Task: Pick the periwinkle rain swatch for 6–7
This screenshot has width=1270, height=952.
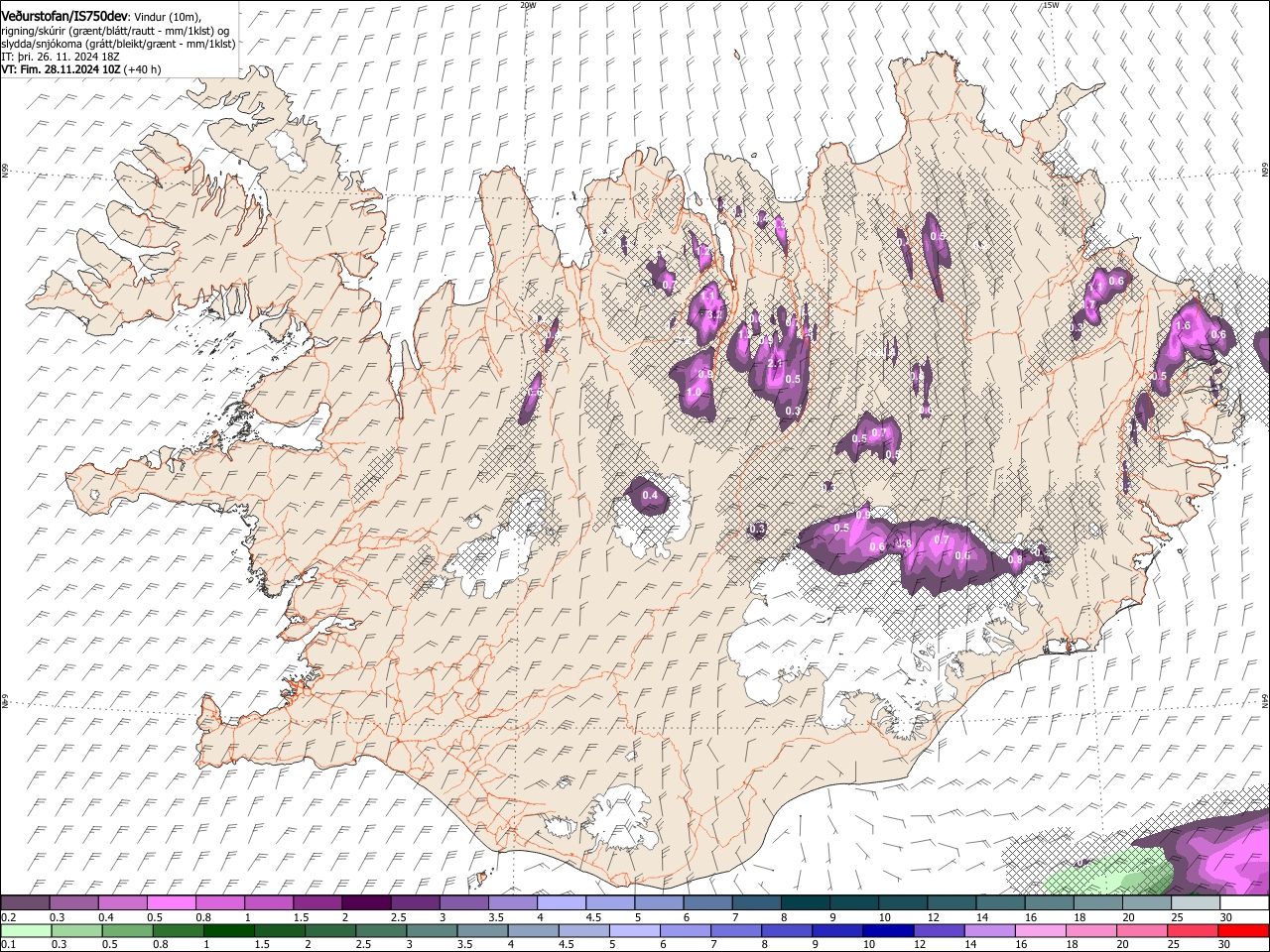Action: pos(686,930)
